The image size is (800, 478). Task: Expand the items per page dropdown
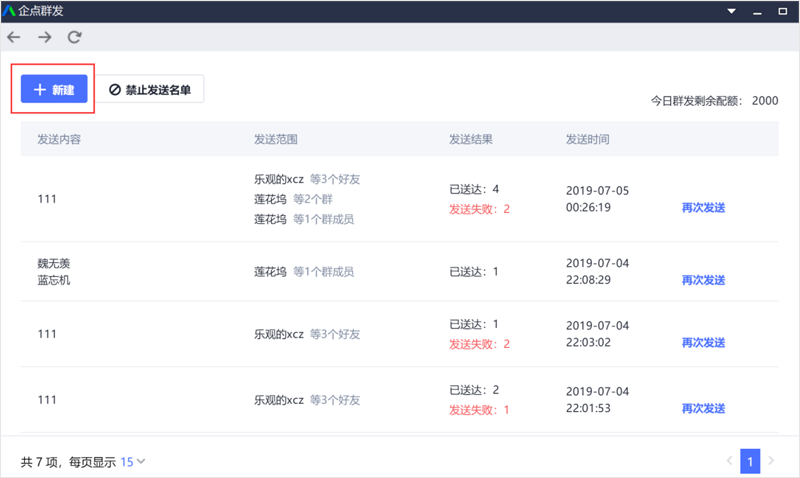click(x=133, y=462)
